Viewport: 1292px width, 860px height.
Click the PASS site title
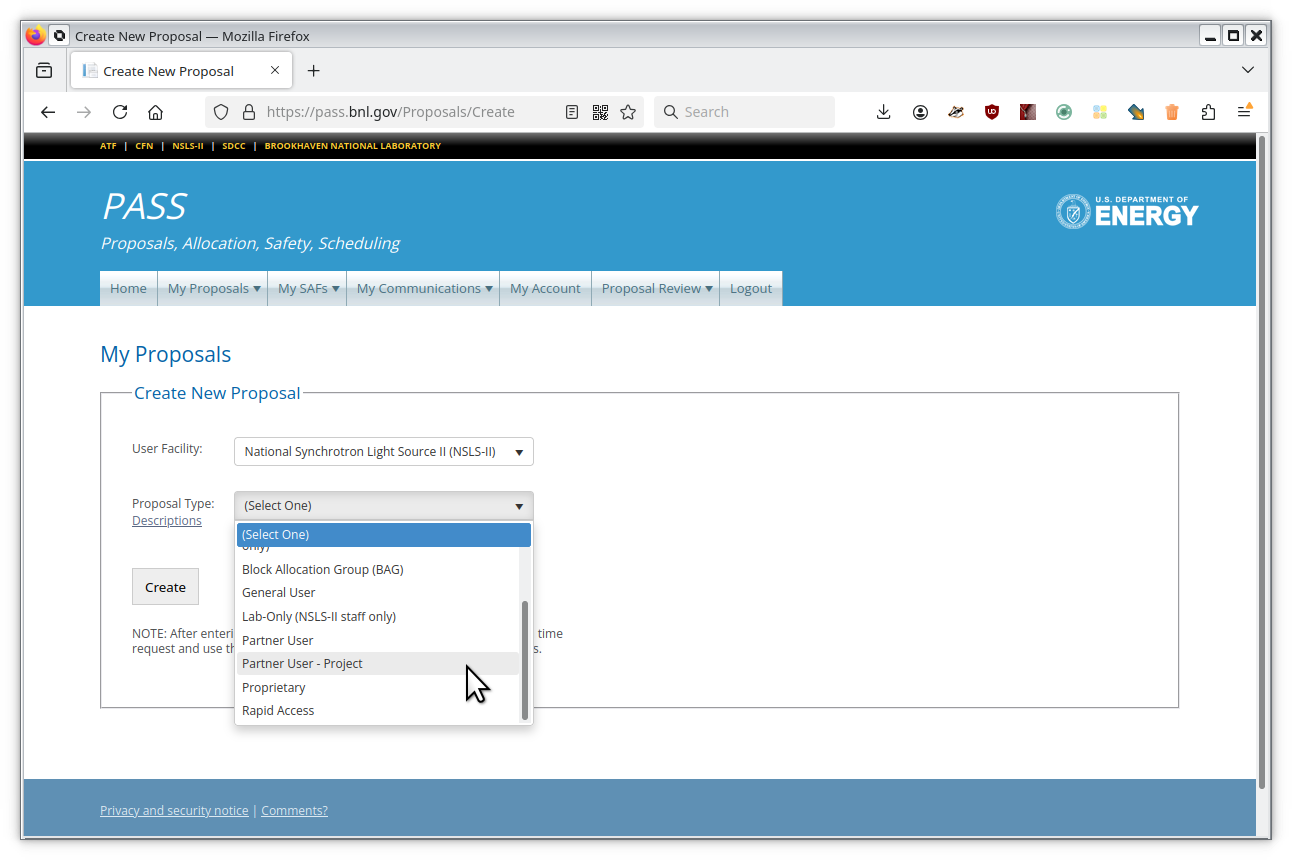point(144,206)
